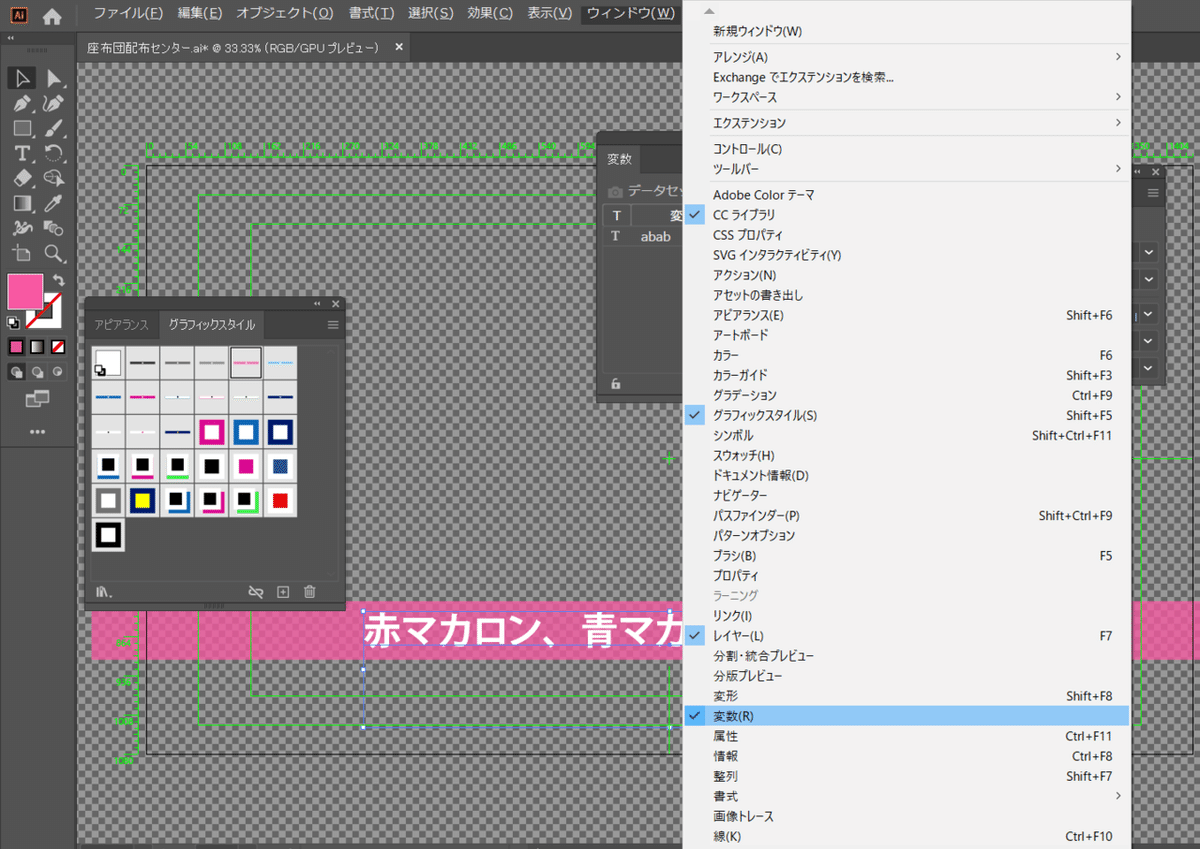This screenshot has width=1200, height=849.
Task: Open the ファイル(F) menu
Action: pos(128,14)
